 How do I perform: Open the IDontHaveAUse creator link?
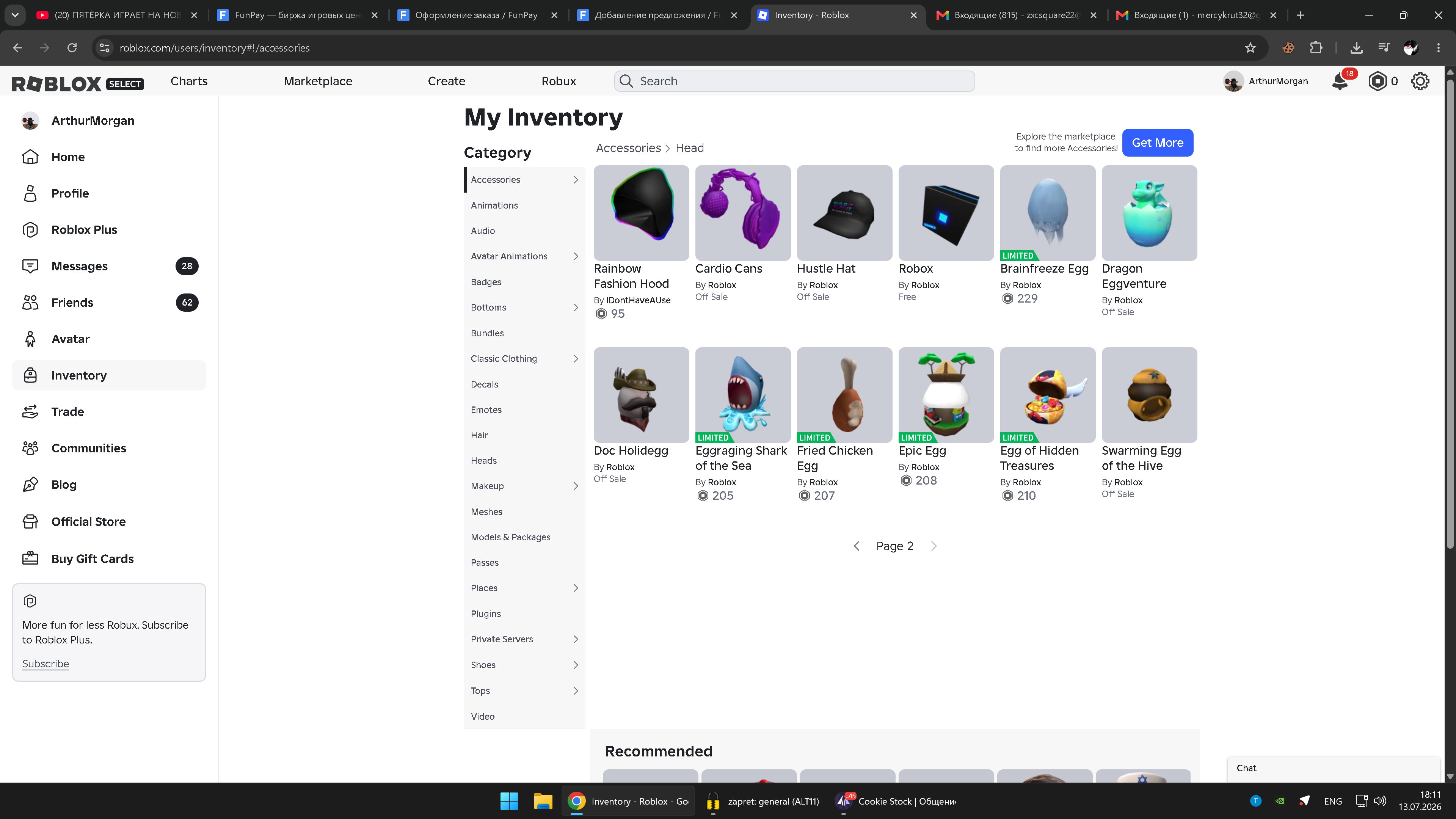(638, 300)
